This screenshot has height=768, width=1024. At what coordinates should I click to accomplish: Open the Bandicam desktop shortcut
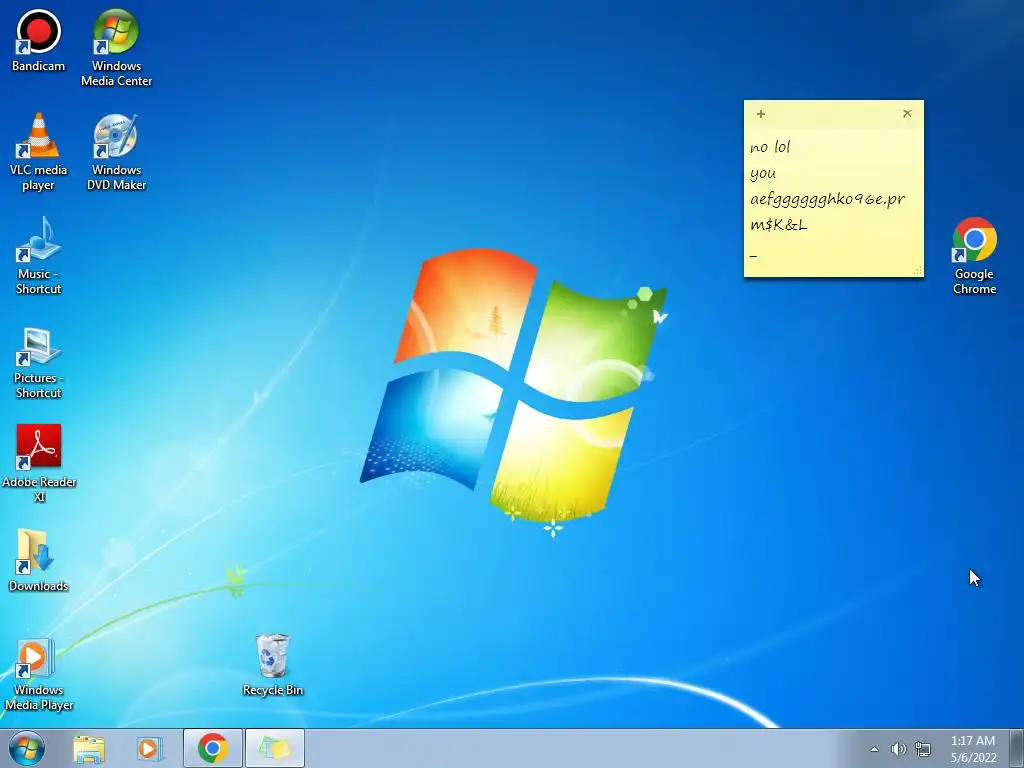click(x=39, y=40)
